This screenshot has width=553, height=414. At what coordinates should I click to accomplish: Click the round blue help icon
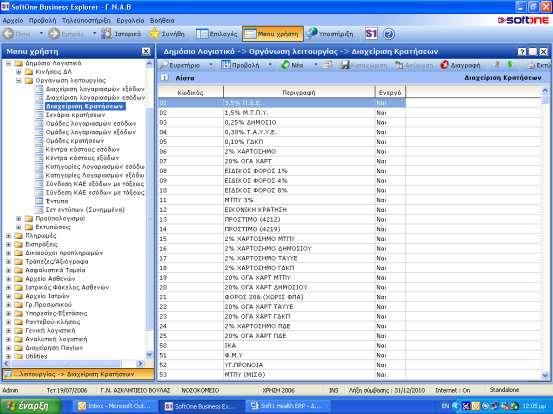pos(389,34)
